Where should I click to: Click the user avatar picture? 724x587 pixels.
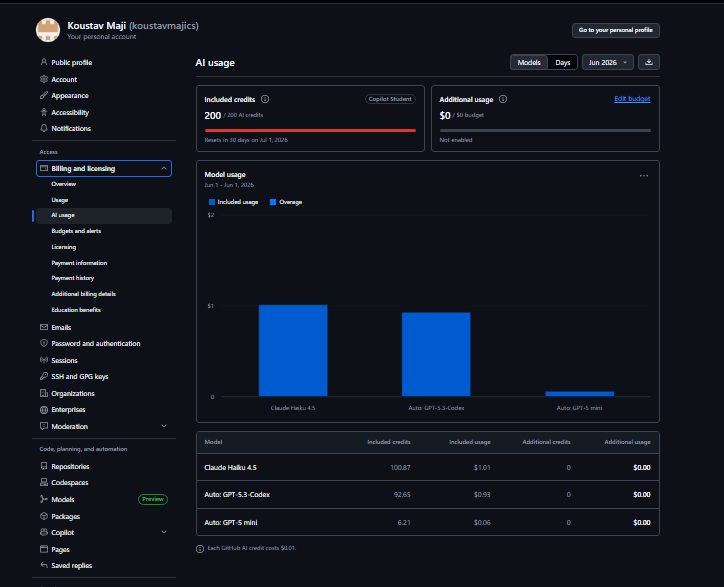48,30
